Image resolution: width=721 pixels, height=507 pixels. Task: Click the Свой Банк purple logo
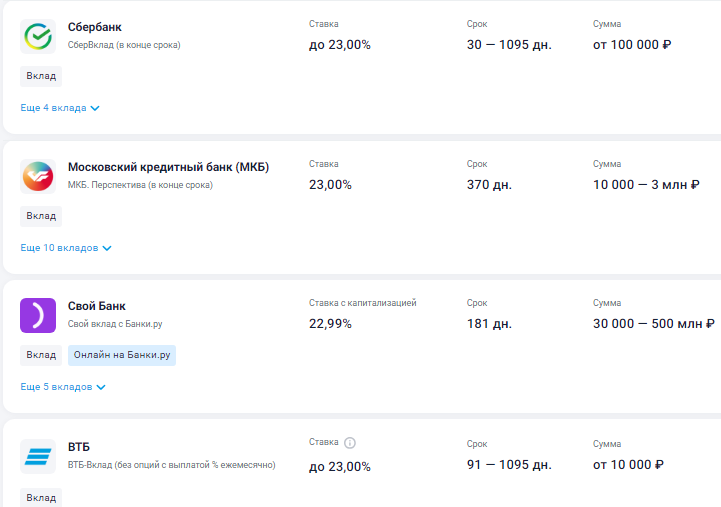click(37, 315)
